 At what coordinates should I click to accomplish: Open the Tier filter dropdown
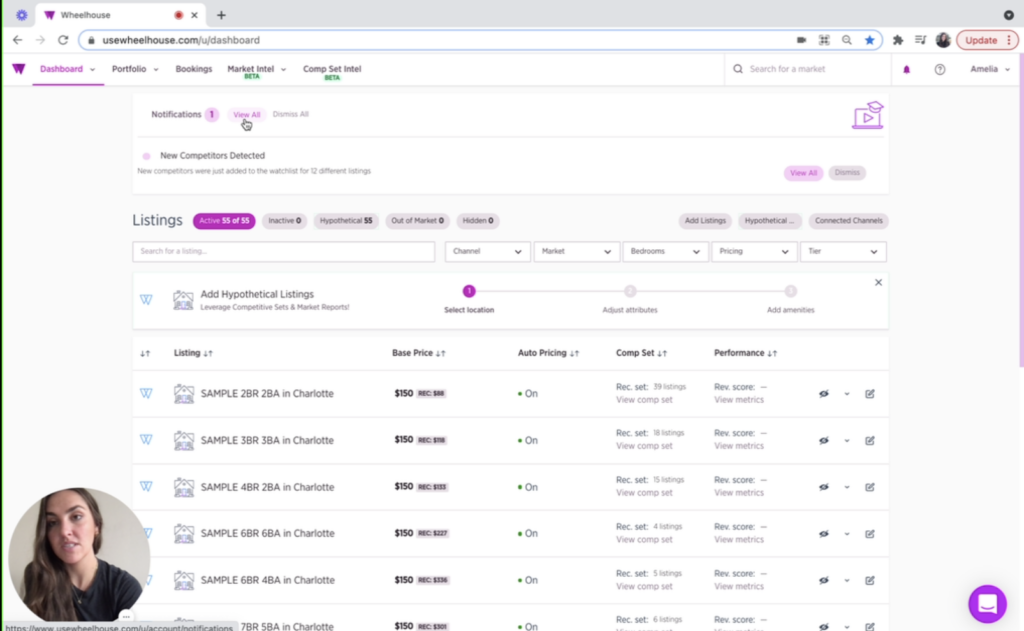pos(843,251)
